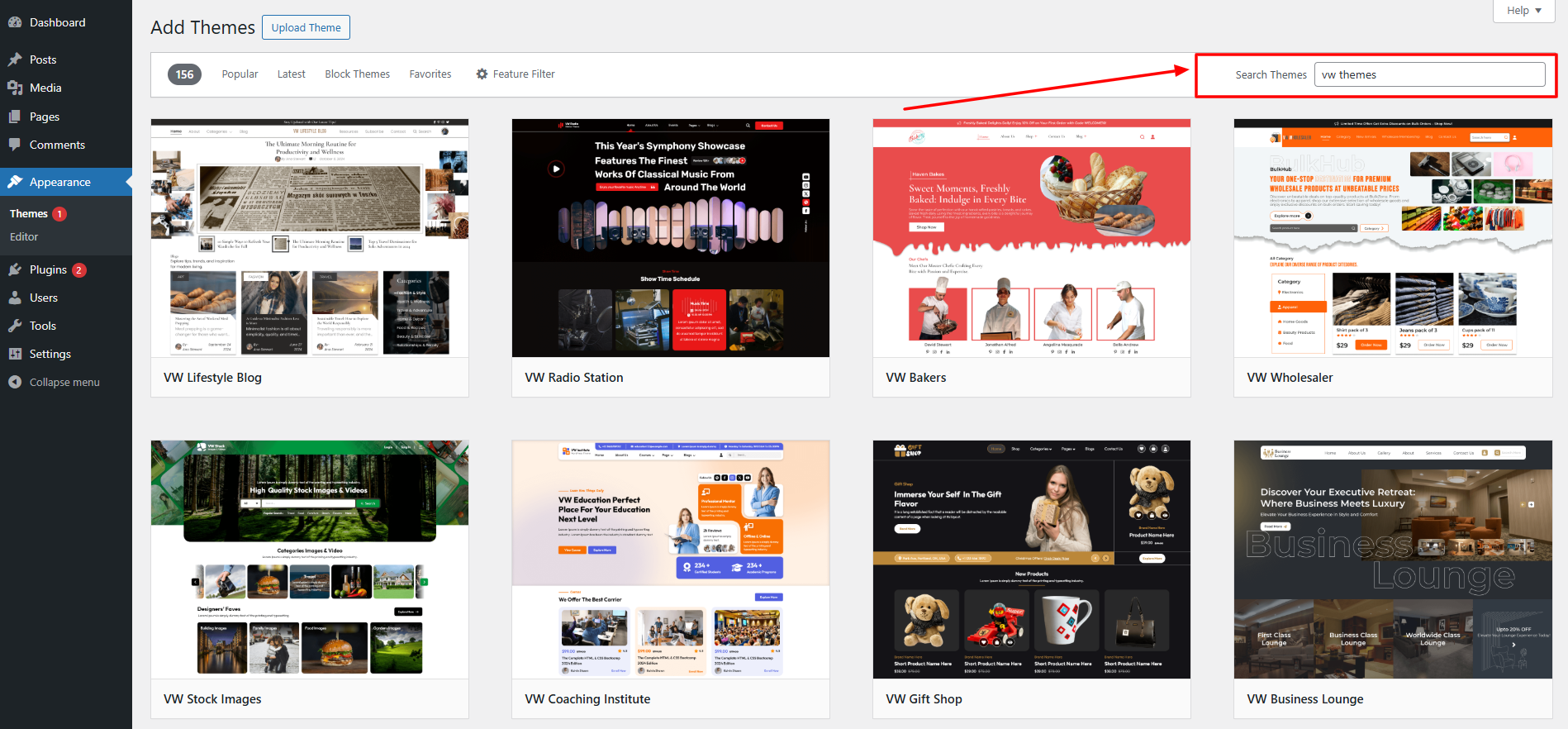Select the VW Wholesaler theme thumbnail
The width and height of the screenshot is (1568, 729).
point(1393,238)
